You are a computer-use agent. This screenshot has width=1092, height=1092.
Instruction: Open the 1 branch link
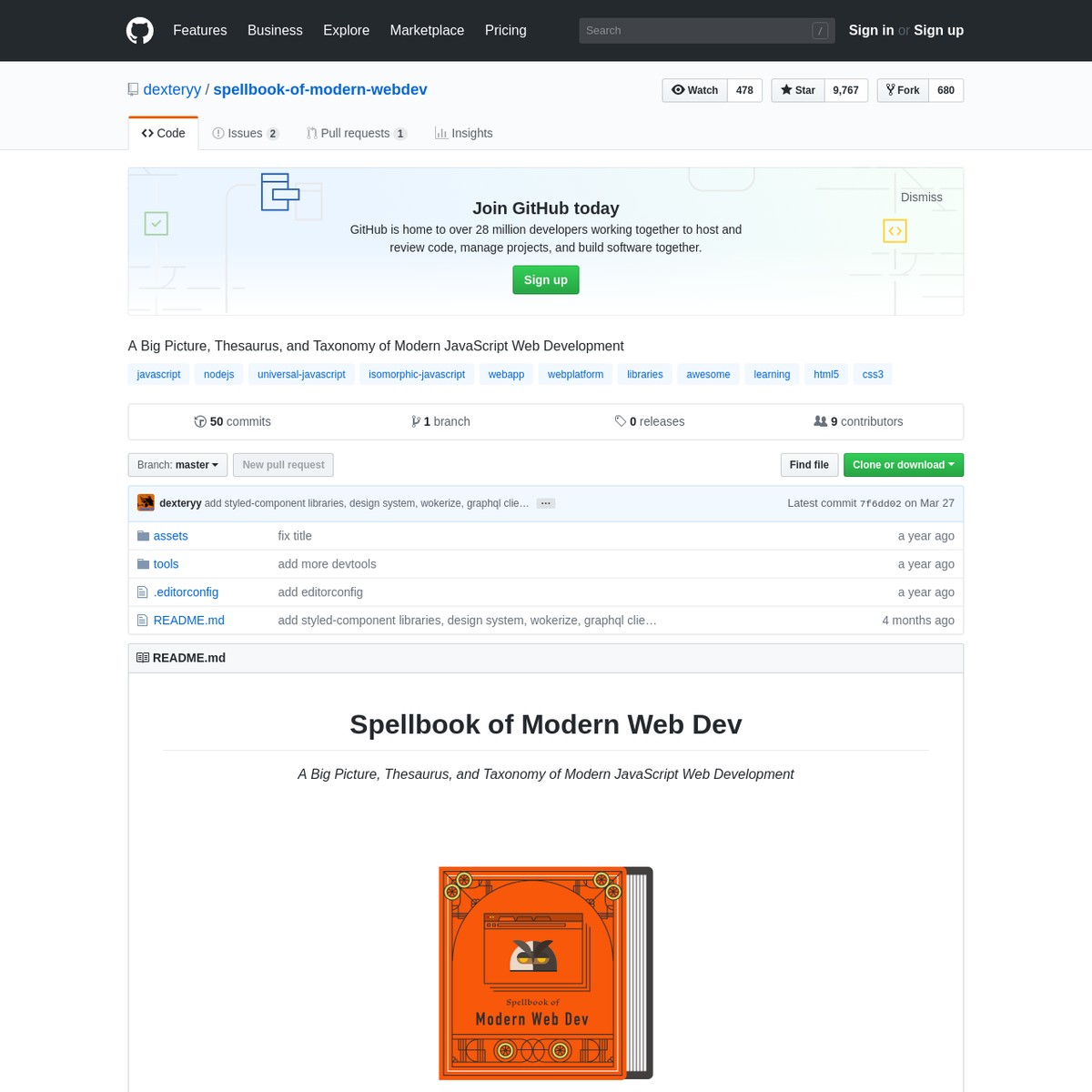[x=440, y=421]
